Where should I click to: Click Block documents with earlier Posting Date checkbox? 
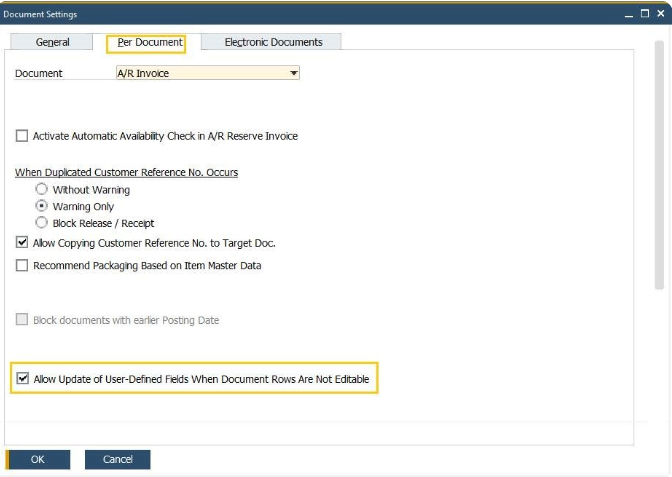coord(22,320)
